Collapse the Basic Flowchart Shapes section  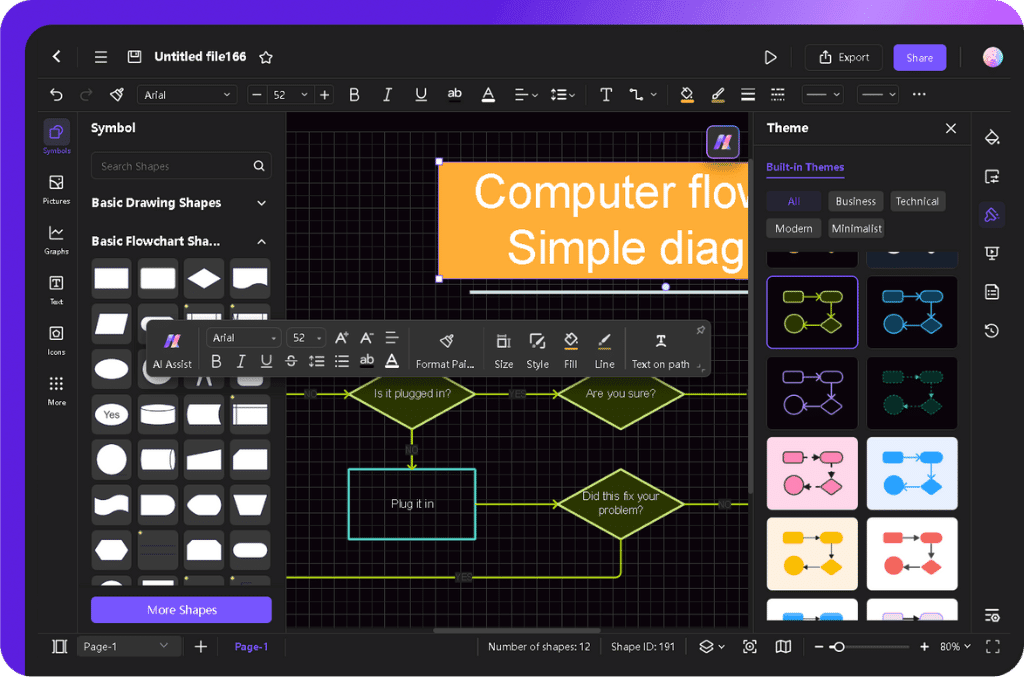coord(262,241)
